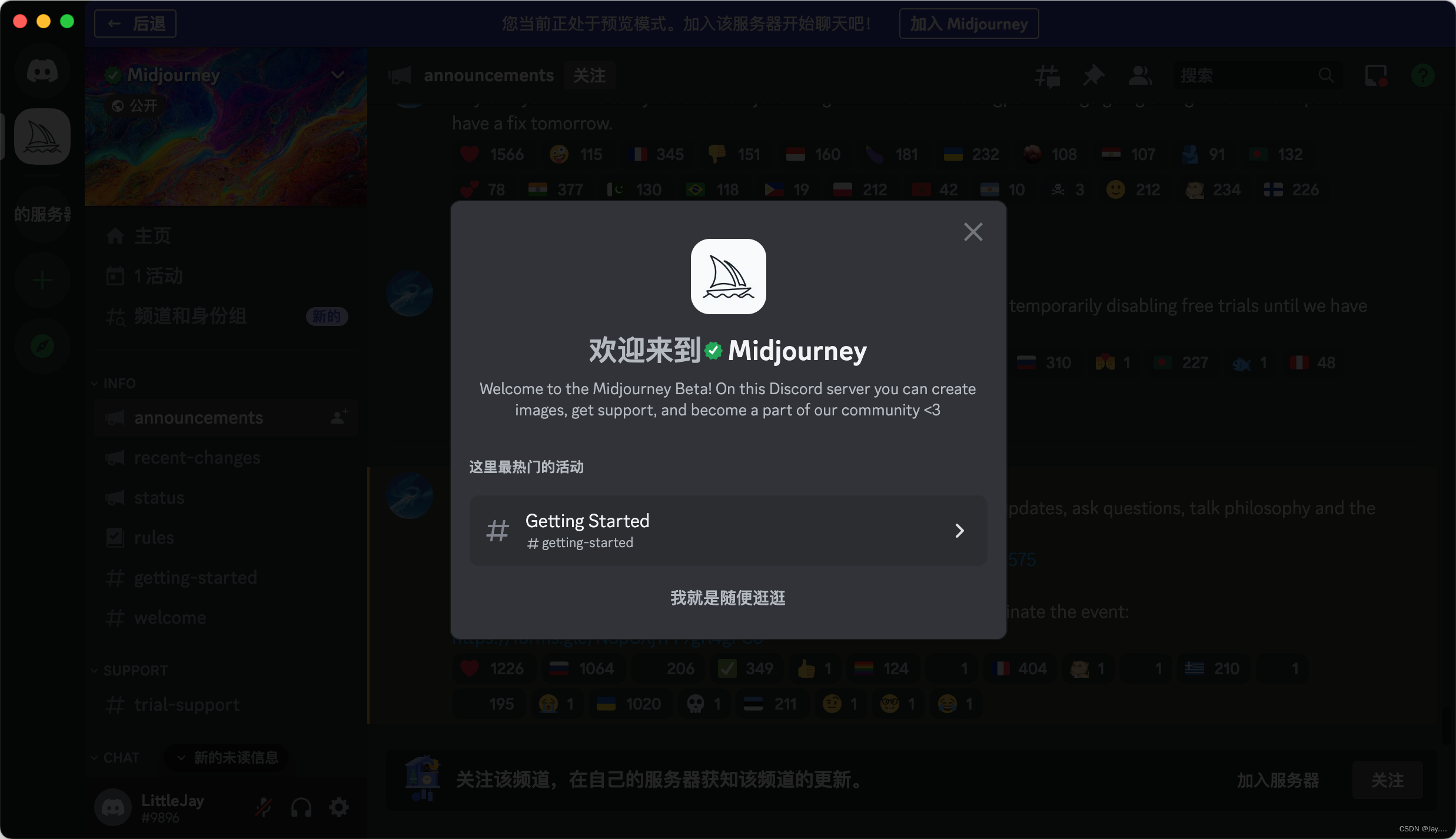Open the 主页 home item
This screenshot has height=839, width=1456.
226,236
